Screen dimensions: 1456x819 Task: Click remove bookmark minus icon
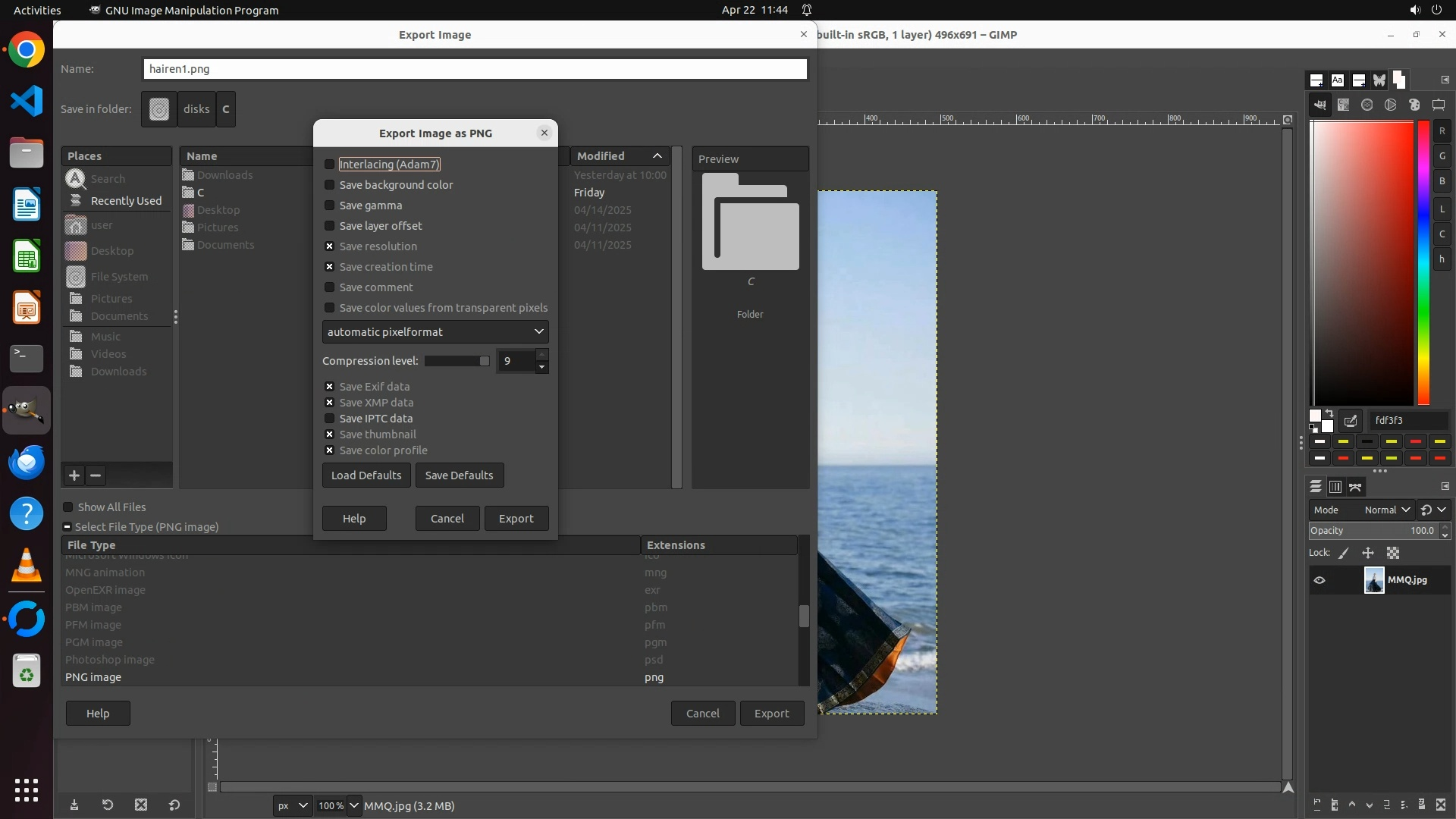coord(96,475)
